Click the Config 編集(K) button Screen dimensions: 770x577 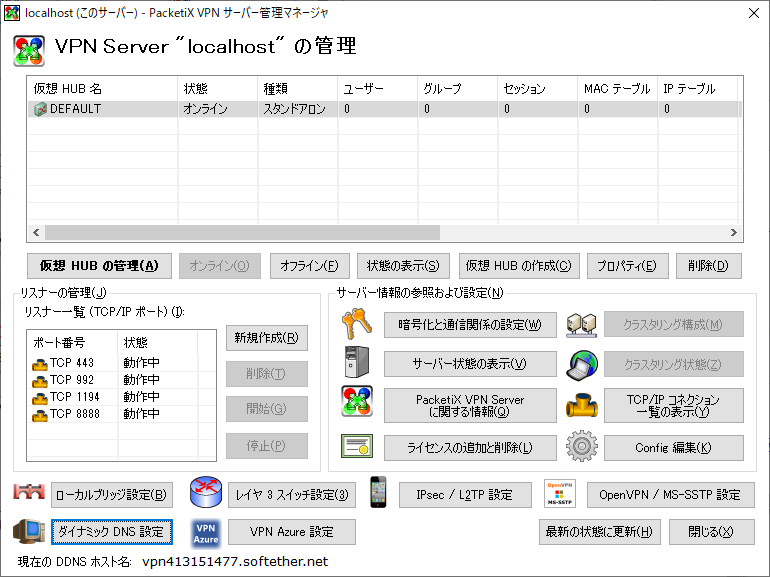(x=673, y=447)
